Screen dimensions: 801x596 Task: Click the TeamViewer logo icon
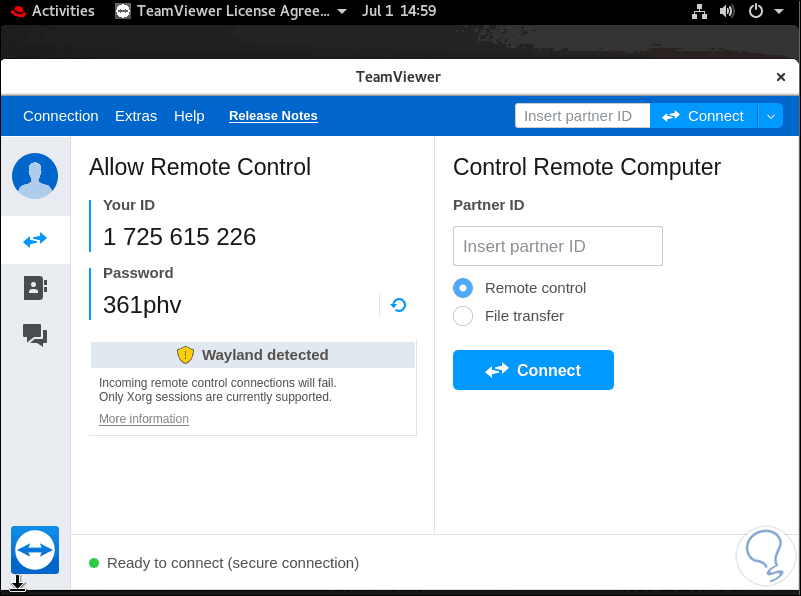[35, 550]
